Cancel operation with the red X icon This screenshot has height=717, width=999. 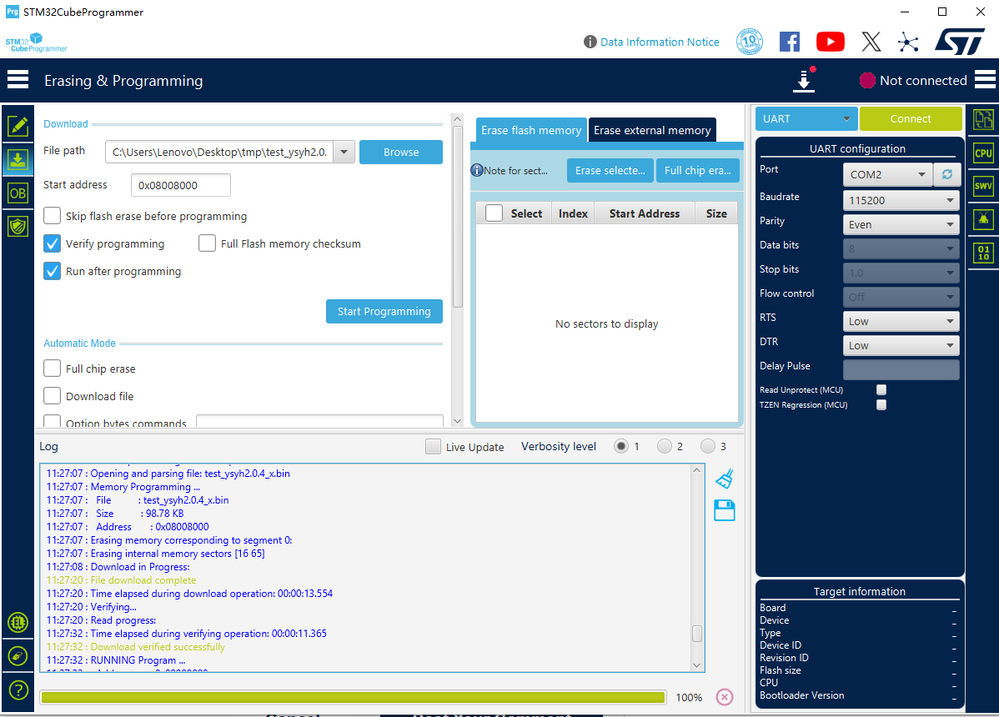coord(724,697)
